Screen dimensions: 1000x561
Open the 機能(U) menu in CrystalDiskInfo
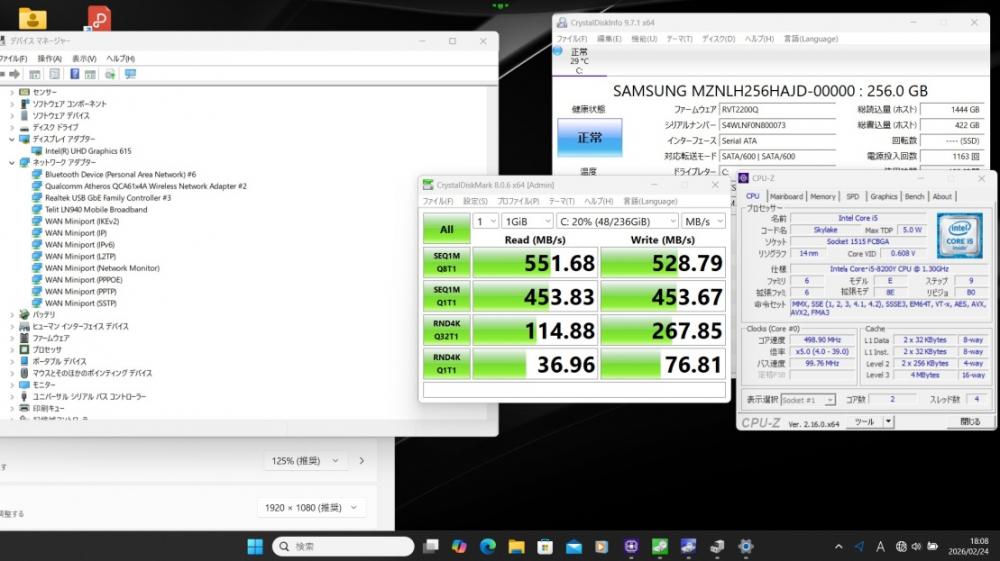tap(644, 39)
